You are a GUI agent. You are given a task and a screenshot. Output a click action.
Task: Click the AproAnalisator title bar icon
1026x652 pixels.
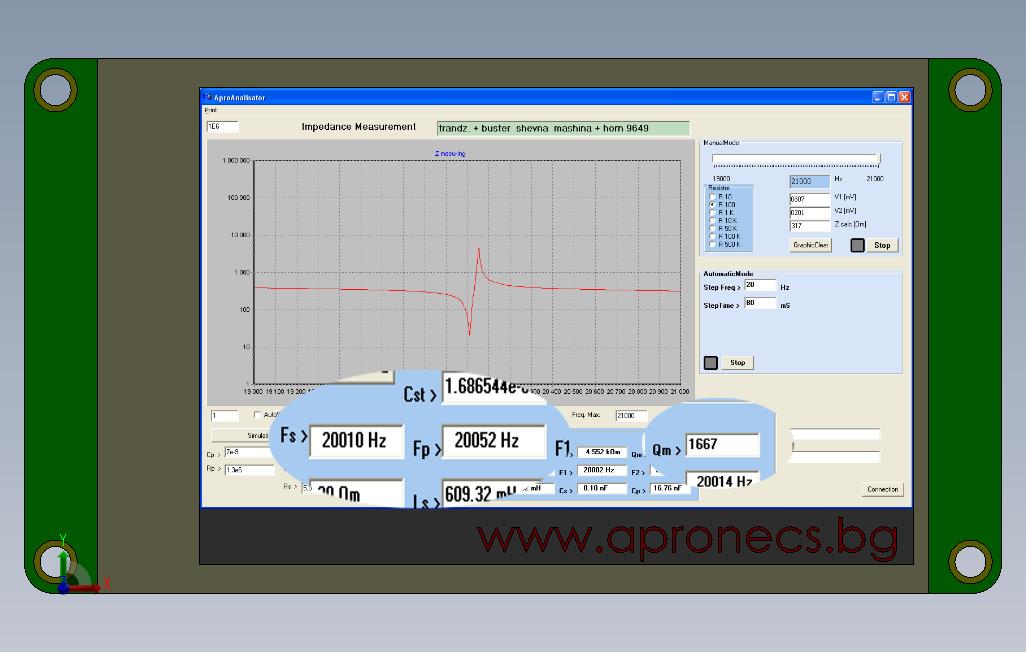(x=207, y=97)
